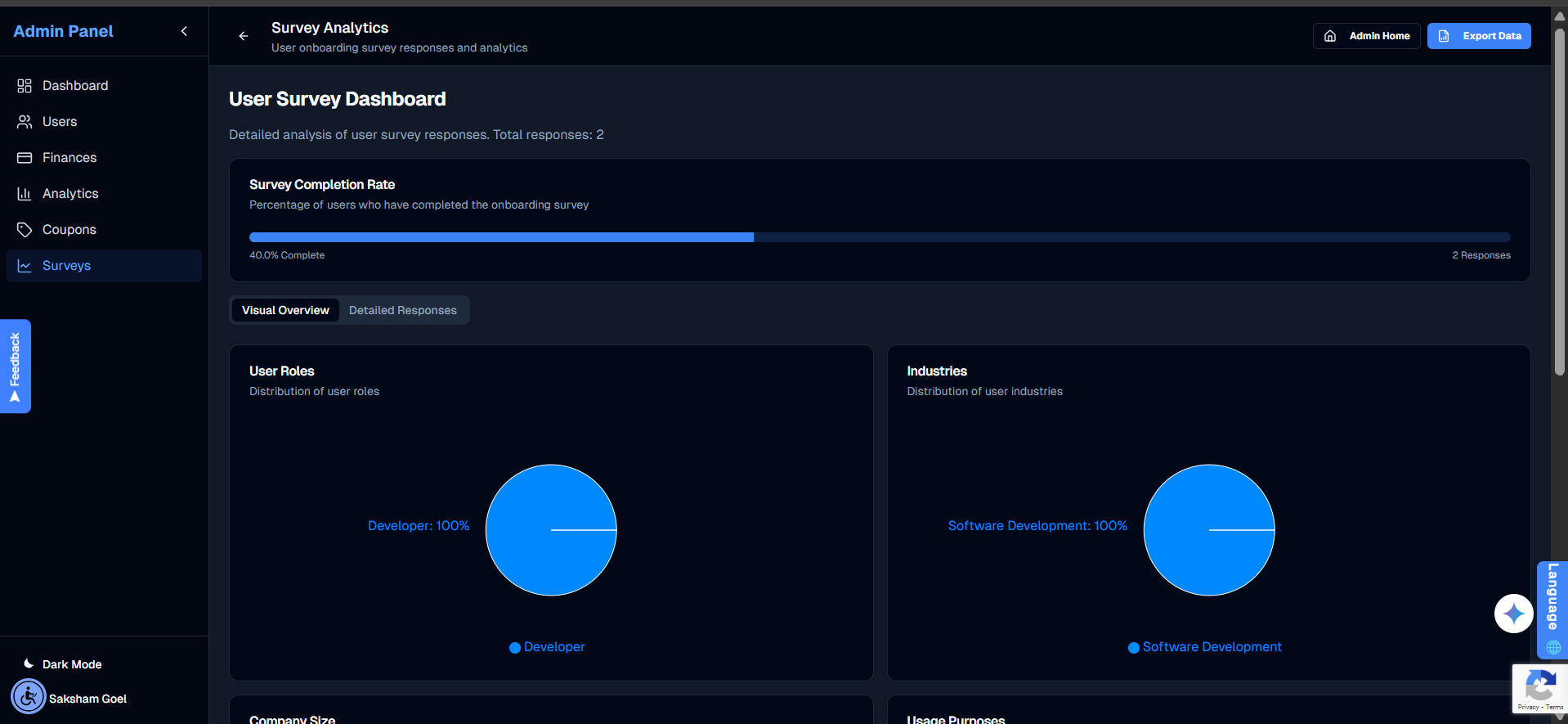Click the Industries card heading
The width and height of the screenshot is (1568, 724).
coord(937,371)
